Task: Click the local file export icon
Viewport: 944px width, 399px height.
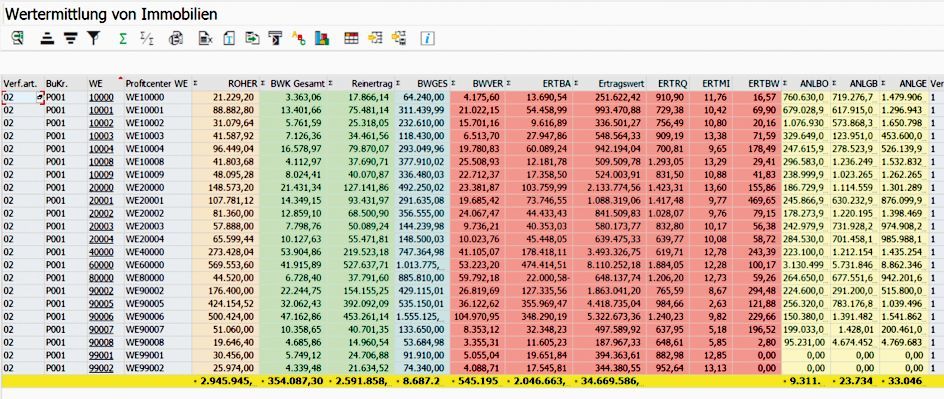Action: coord(252,39)
